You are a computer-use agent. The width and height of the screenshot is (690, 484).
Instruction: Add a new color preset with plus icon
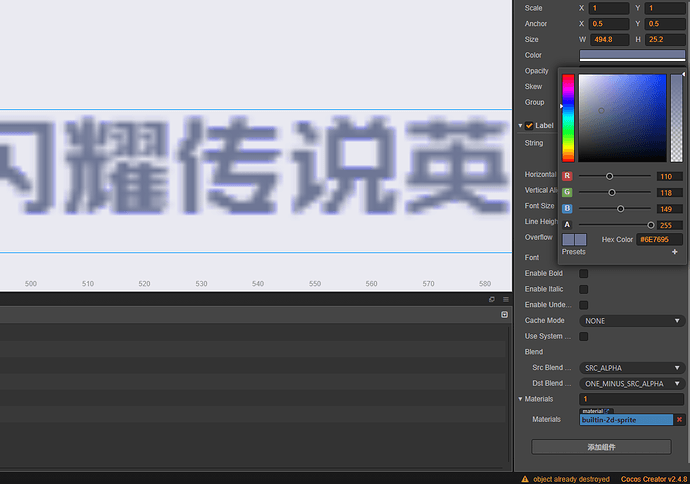[x=675, y=252]
